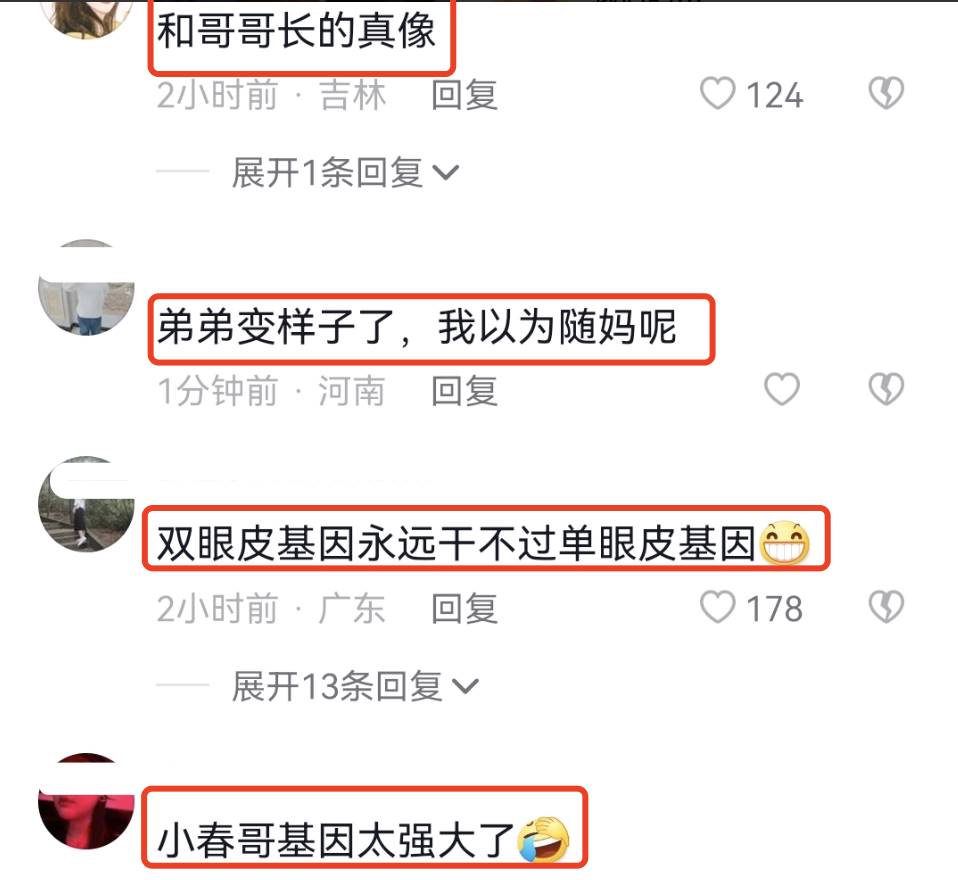Like the comment with 178 likes
This screenshot has height=880, width=958.
(717, 607)
